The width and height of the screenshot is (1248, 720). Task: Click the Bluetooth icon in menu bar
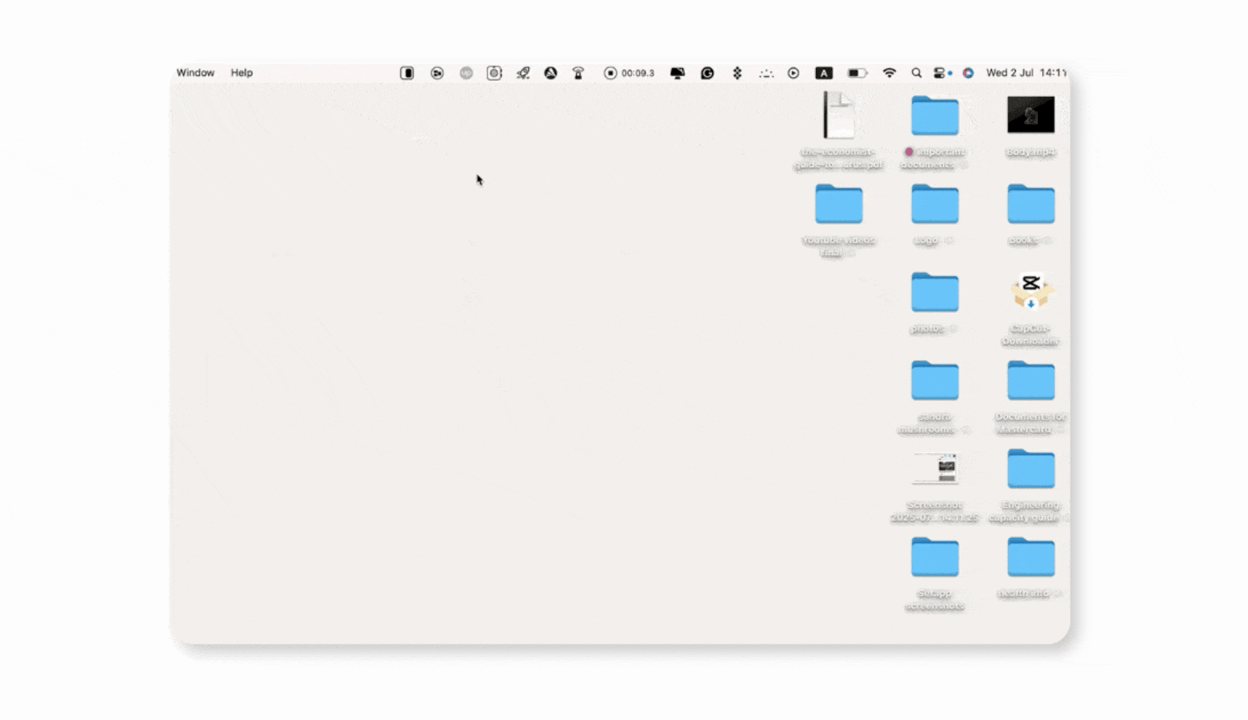click(x=737, y=73)
